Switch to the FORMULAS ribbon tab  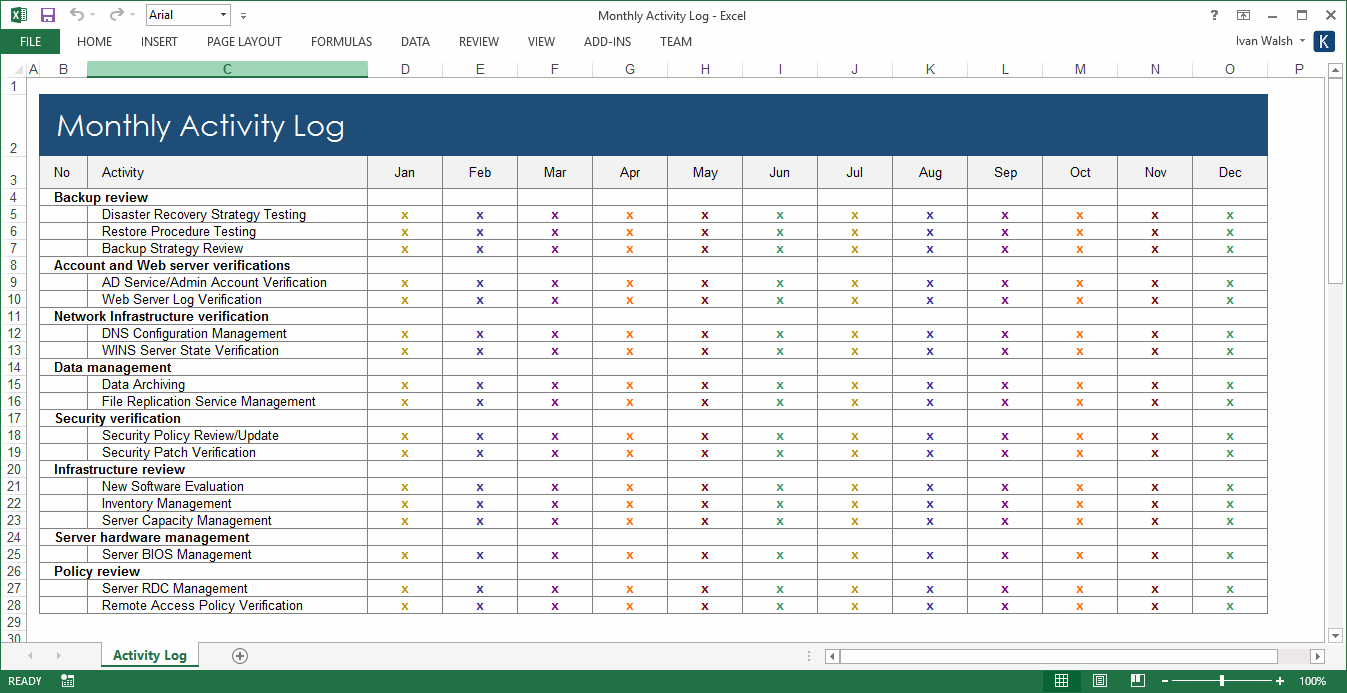tap(341, 42)
